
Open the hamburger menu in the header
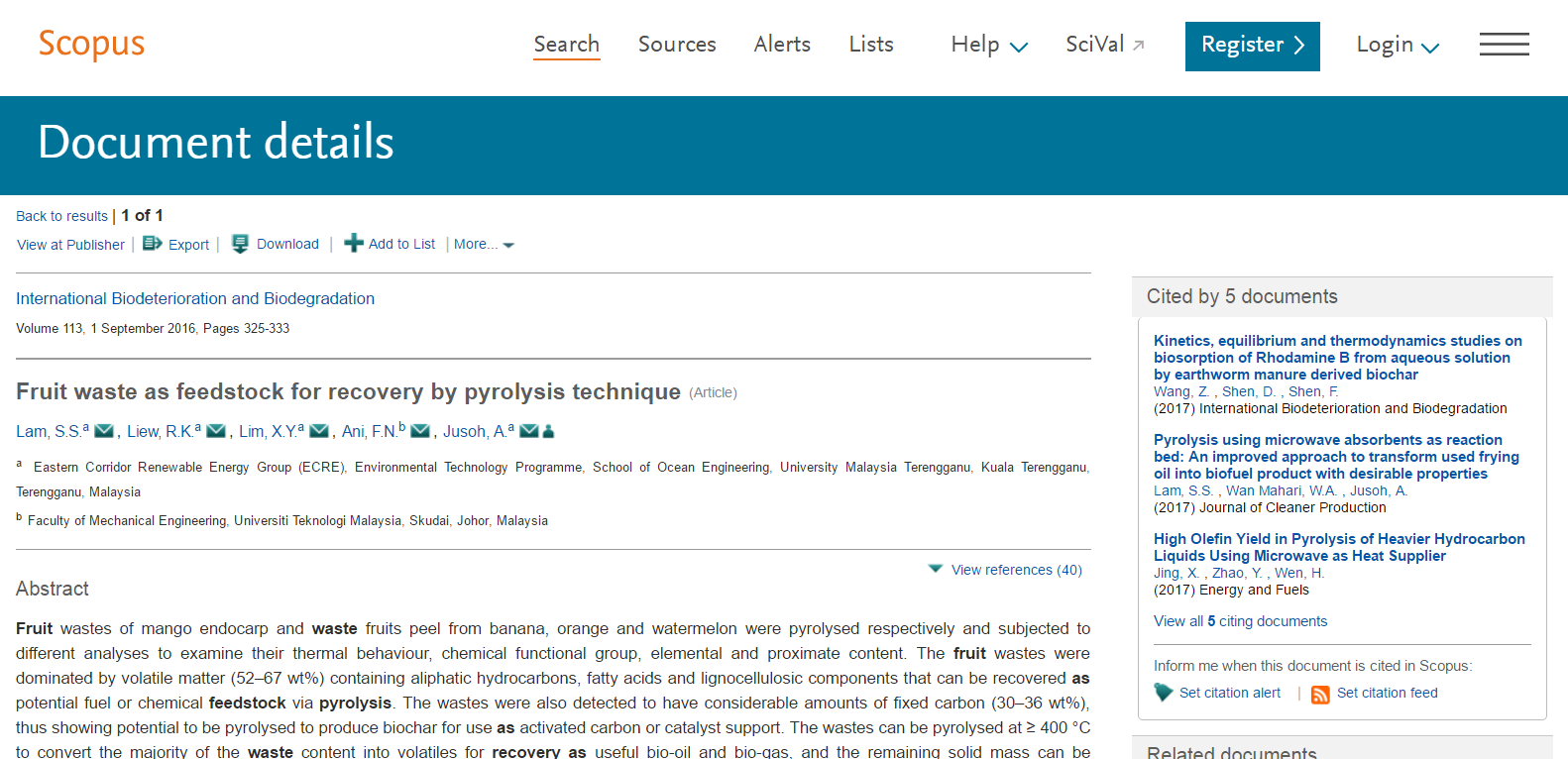click(x=1504, y=45)
